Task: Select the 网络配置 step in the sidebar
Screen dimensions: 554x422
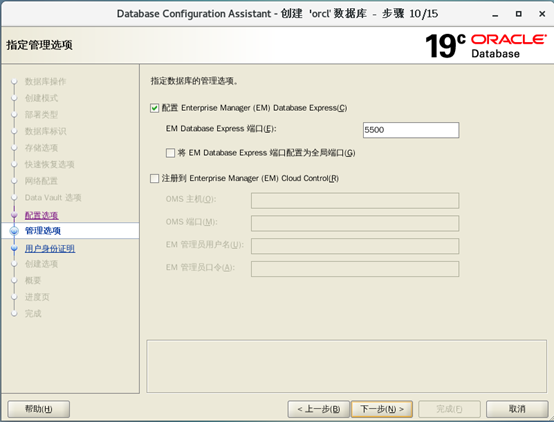Action: (x=41, y=181)
